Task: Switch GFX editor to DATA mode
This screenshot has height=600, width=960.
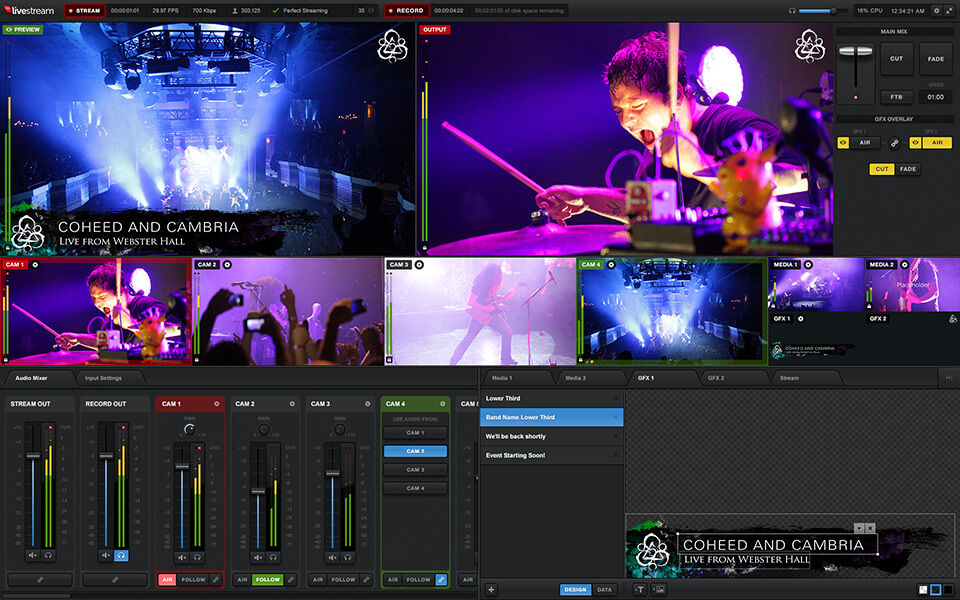Action: 604,590
